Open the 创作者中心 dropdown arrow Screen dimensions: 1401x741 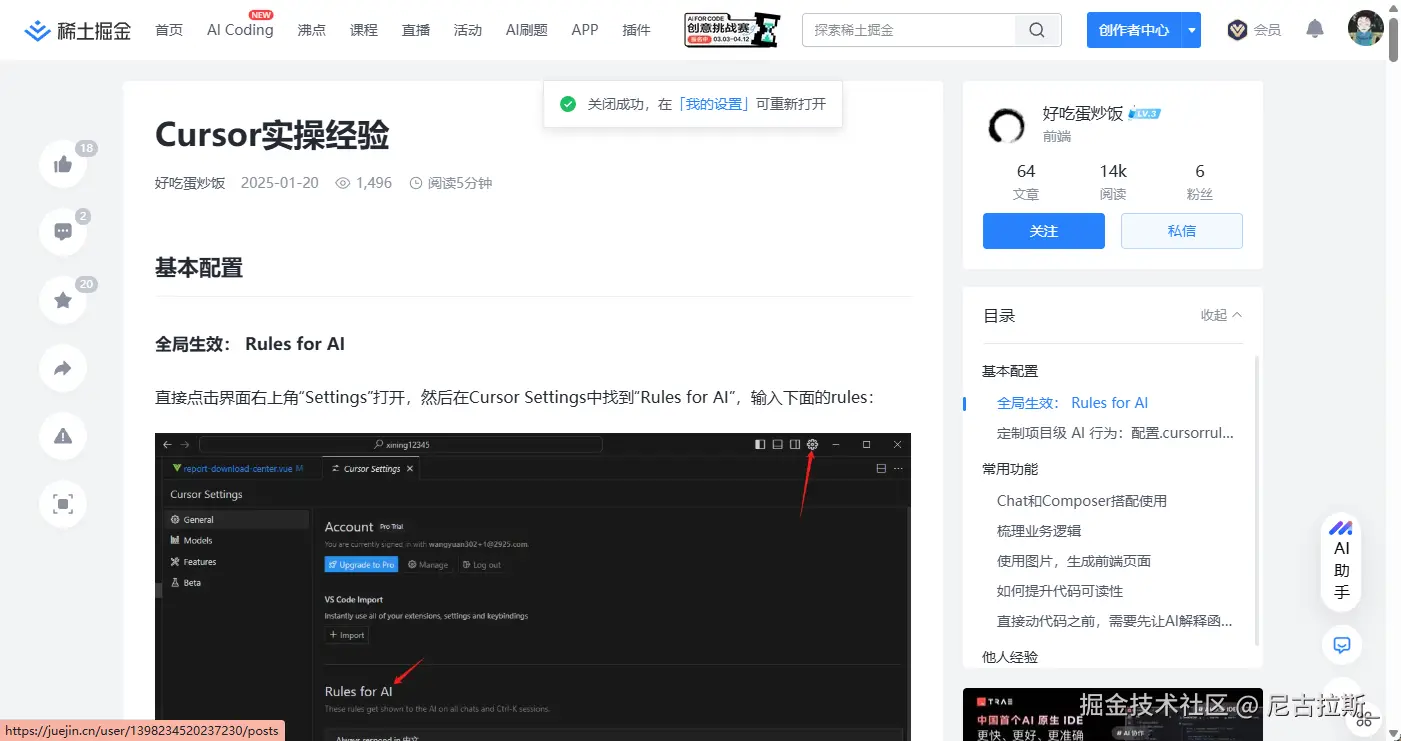pyautogui.click(x=1191, y=30)
